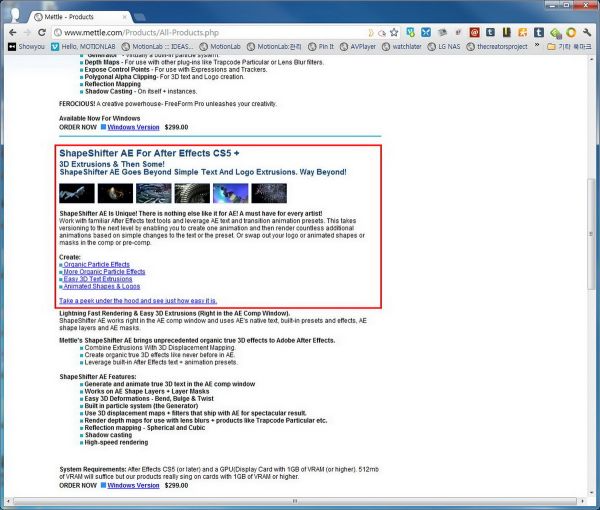This screenshot has width=600, height=510.
Task: Open the sixth ShapeShifter thumbnail image
Action: 269,193
